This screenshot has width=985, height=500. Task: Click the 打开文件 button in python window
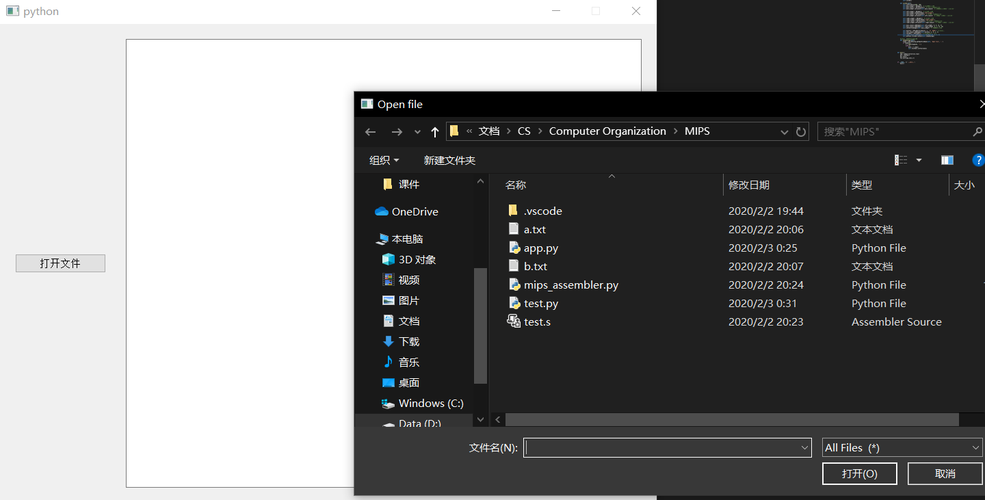[x=60, y=263]
